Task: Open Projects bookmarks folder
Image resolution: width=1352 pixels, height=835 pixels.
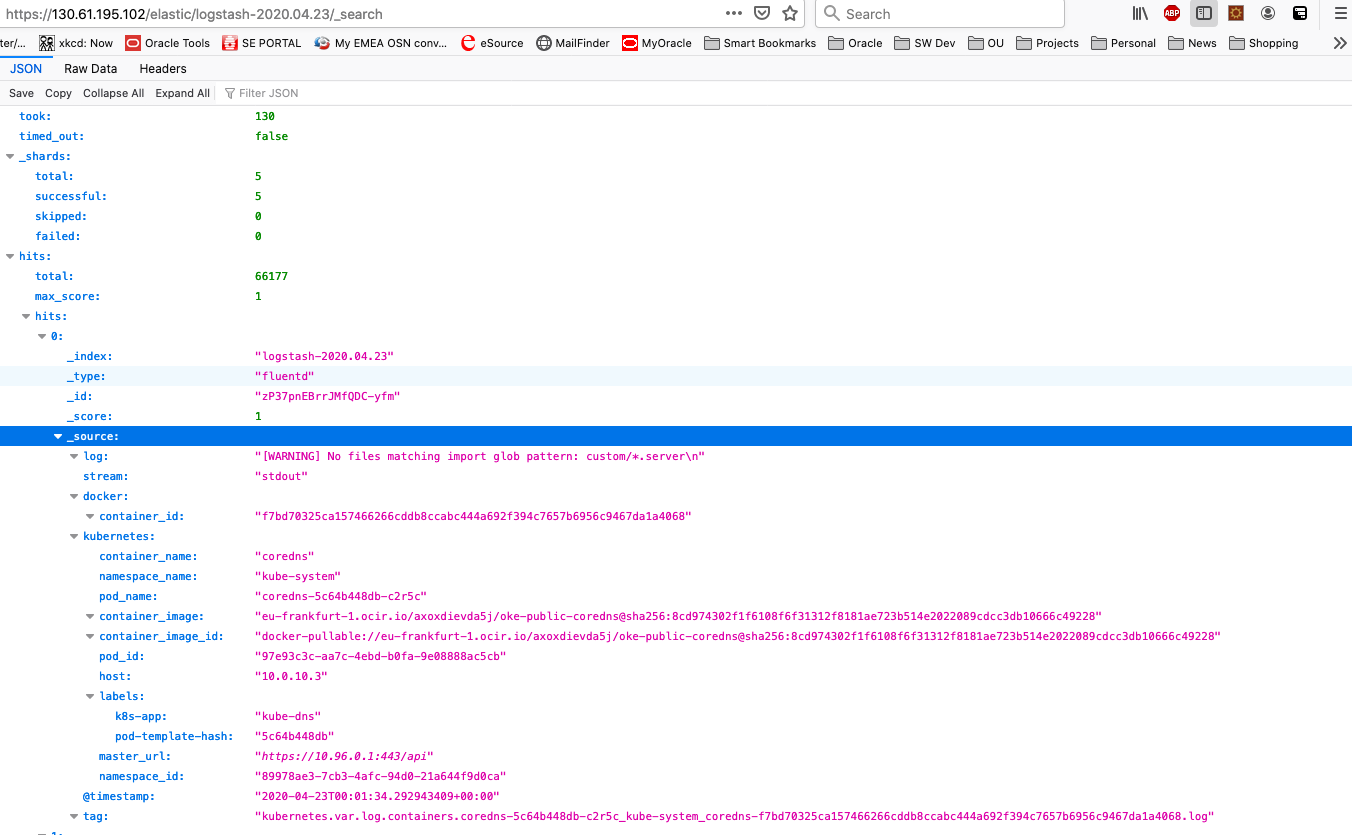Action: (x=1047, y=43)
